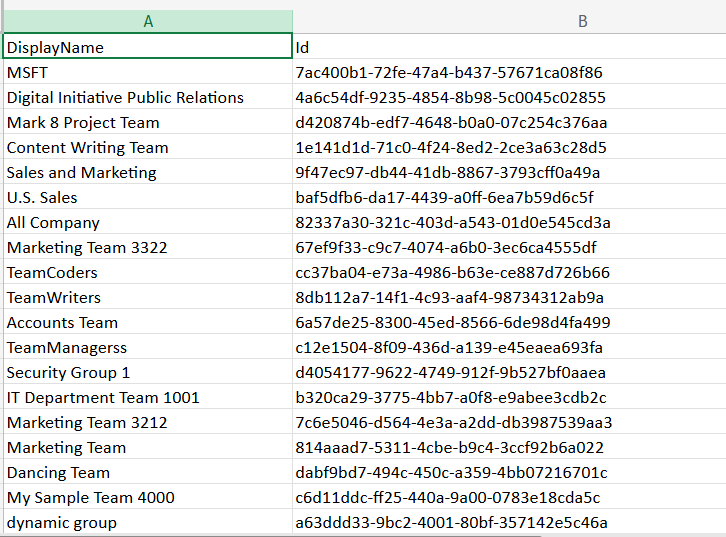Viewport: 726px width, 537px height.
Task: Click the Sales and Marketing cell
Action: click(148, 172)
